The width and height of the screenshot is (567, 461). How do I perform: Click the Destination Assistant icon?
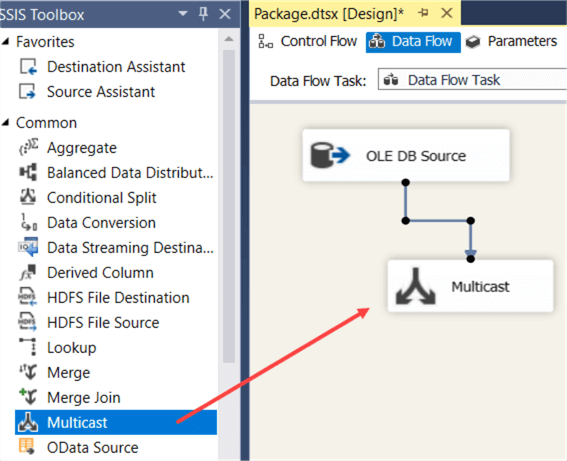[x=28, y=67]
